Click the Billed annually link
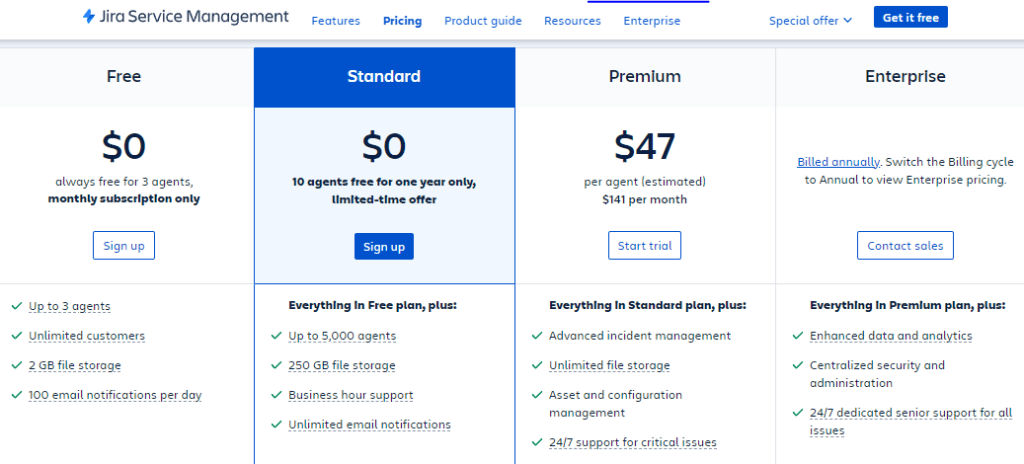This screenshot has height=464, width=1024. [838, 162]
